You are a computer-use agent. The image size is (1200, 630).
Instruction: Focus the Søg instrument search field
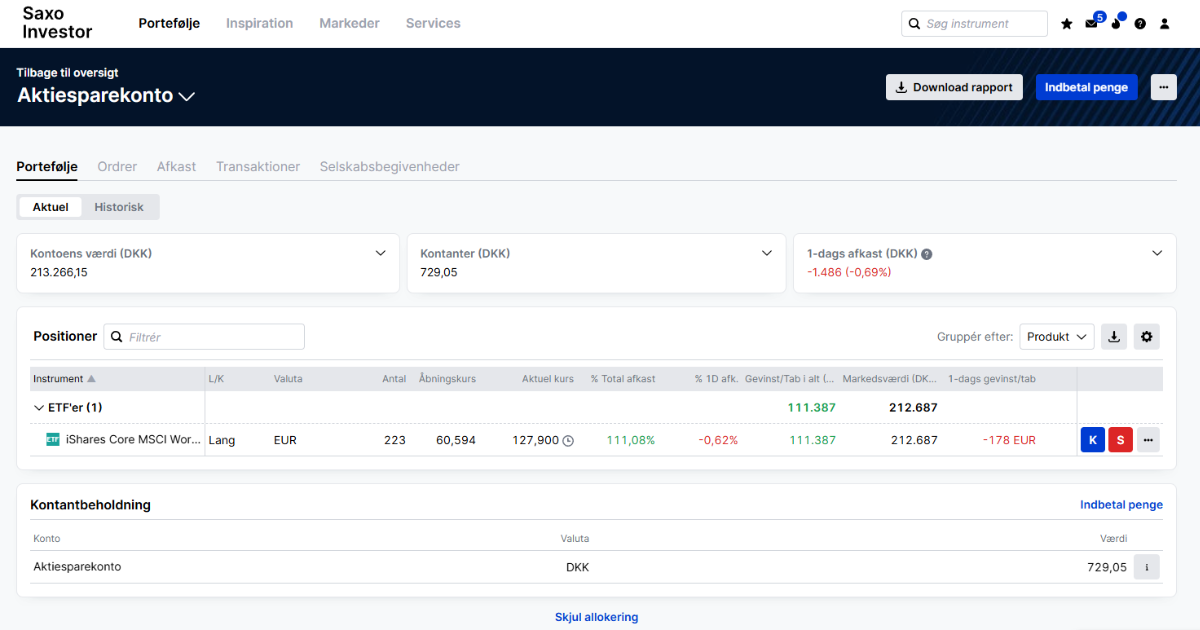[x=974, y=24]
